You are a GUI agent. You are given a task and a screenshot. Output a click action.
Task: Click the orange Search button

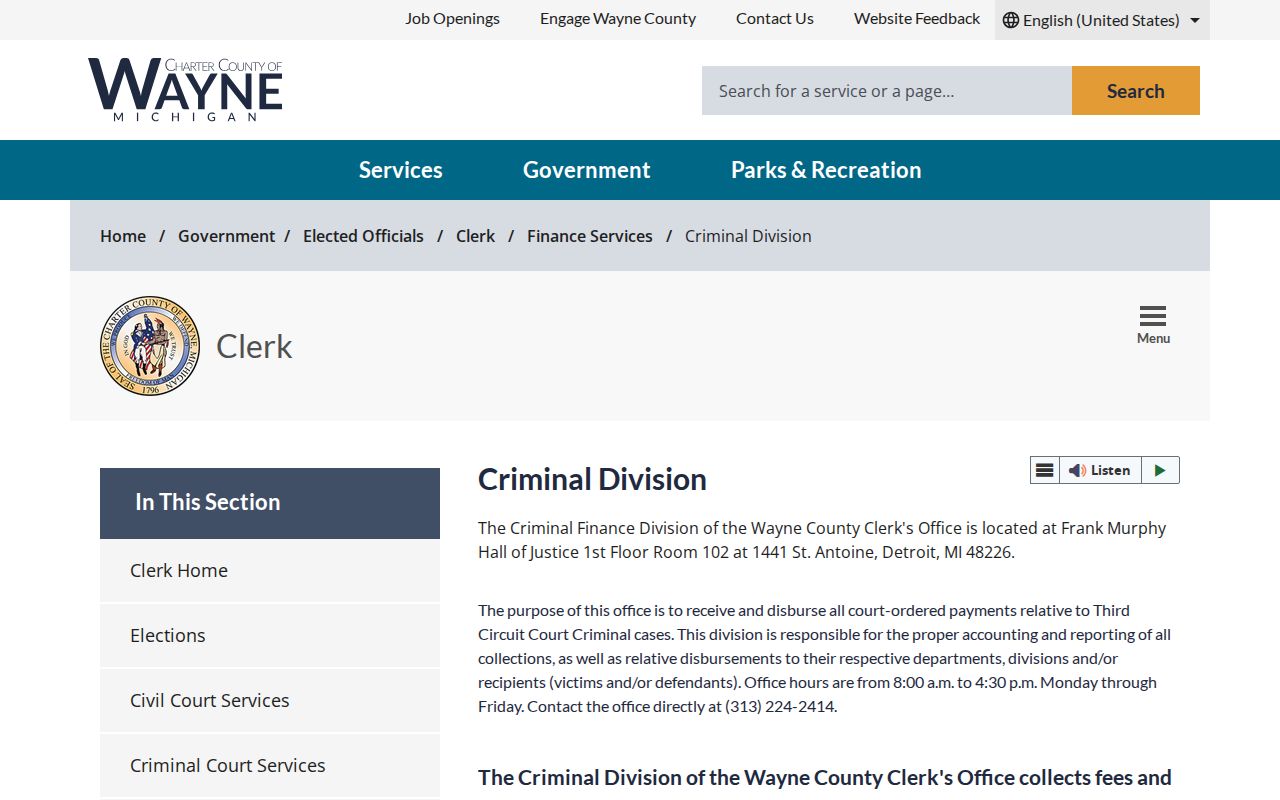(1136, 91)
